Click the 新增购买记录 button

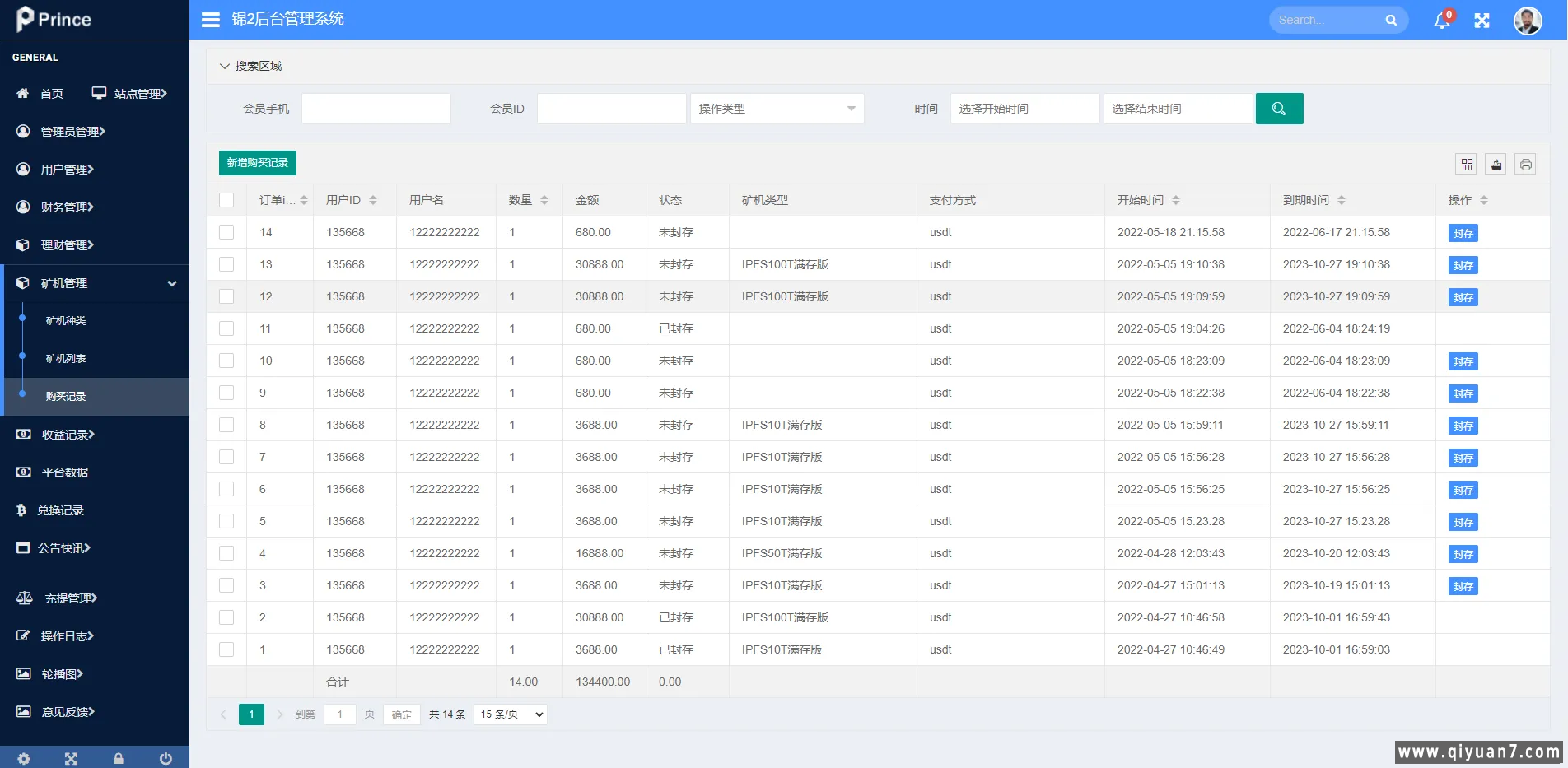coord(257,163)
